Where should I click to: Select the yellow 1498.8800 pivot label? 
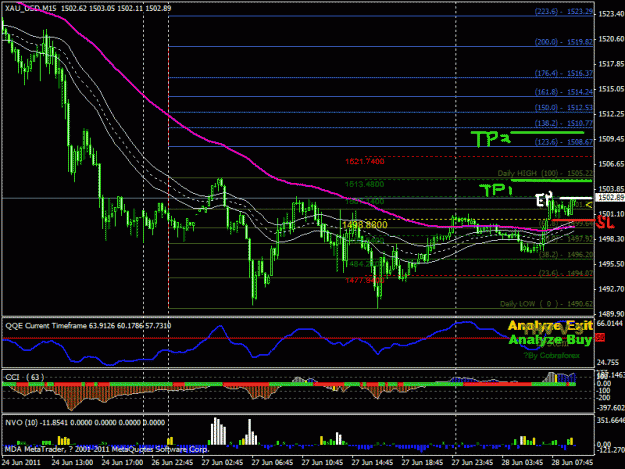[x=364, y=225]
